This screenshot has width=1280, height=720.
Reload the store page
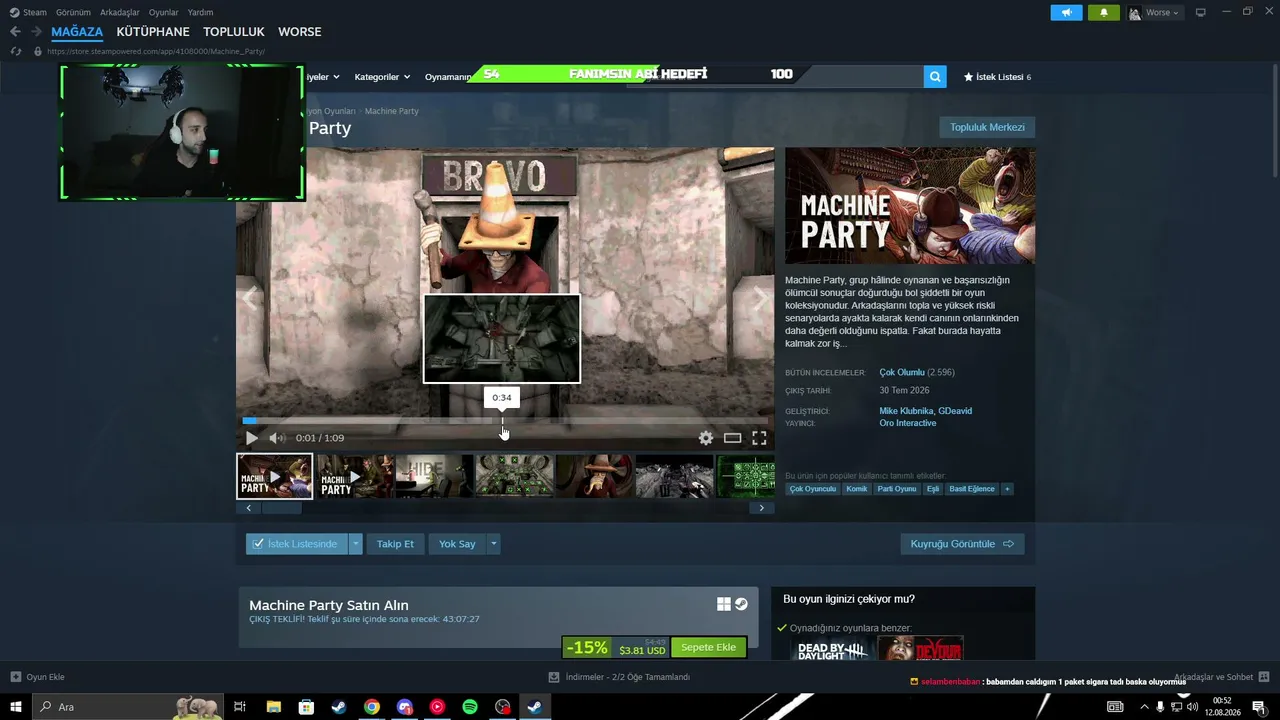[x=16, y=51]
